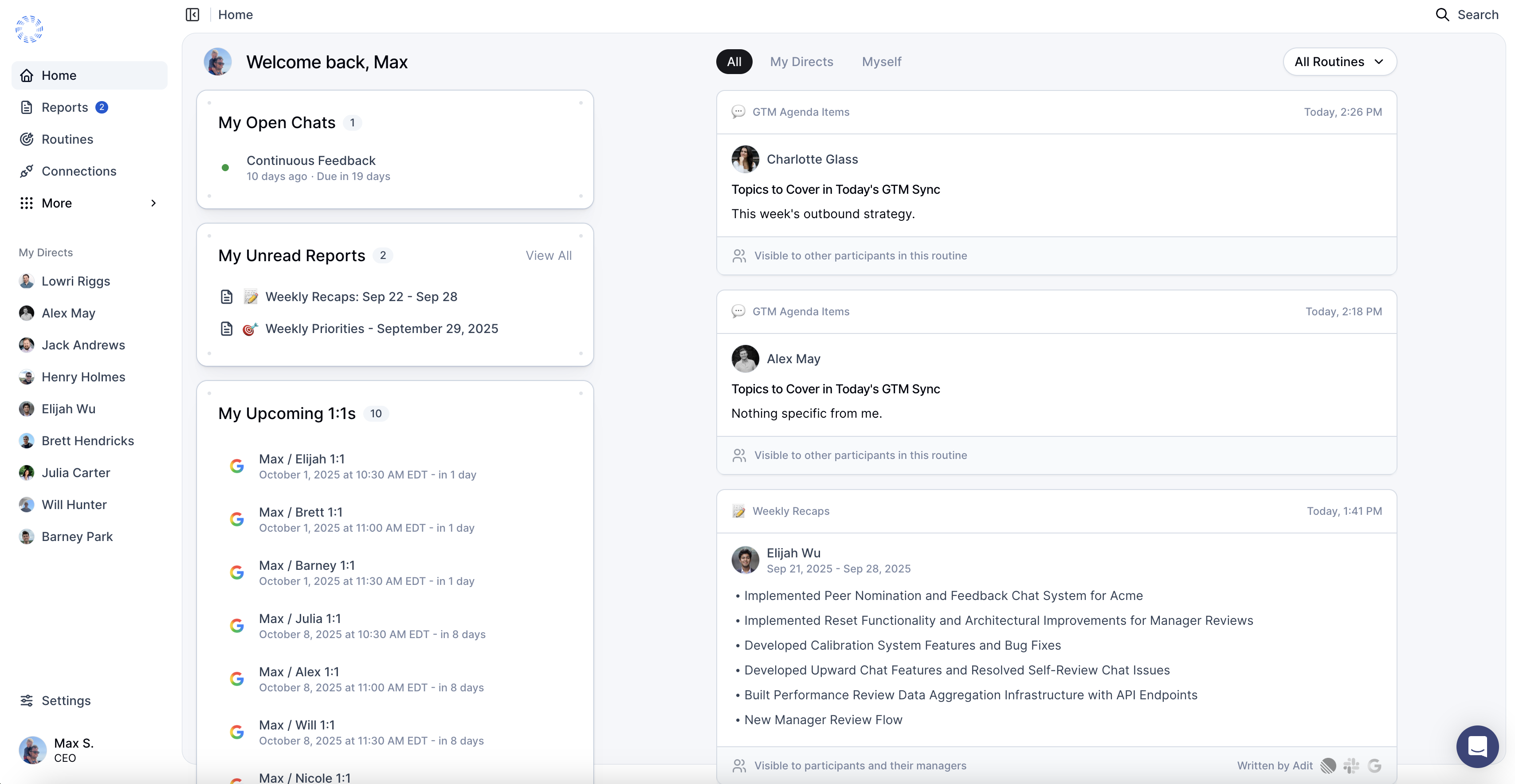Screen dimensions: 1515x784
Task: Click the Search magnifier icon
Action: coord(1442,15)
